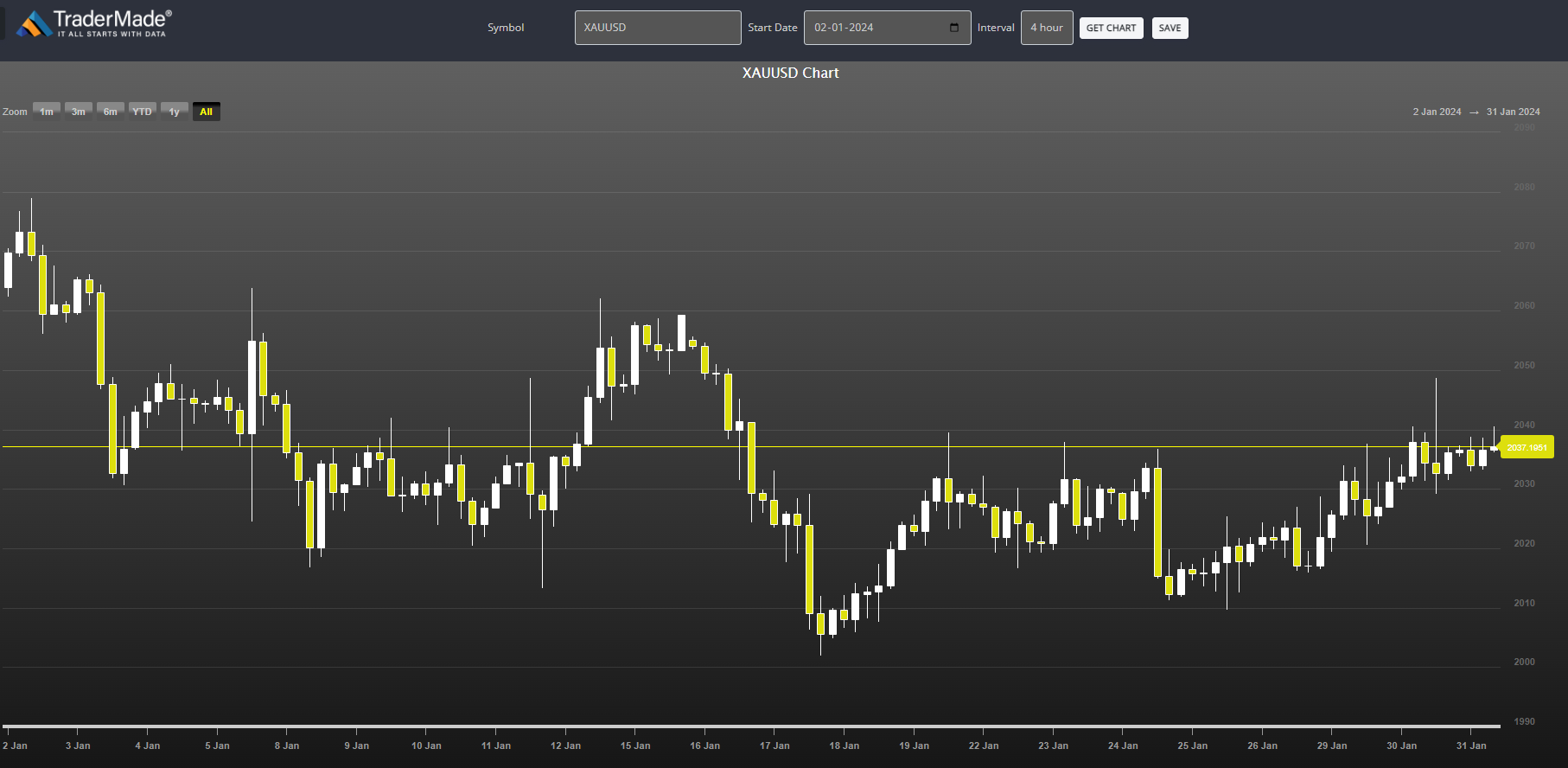Click the 31 Jan x-axis label
Viewport: 1568px width, 768px height.
pos(1471,746)
